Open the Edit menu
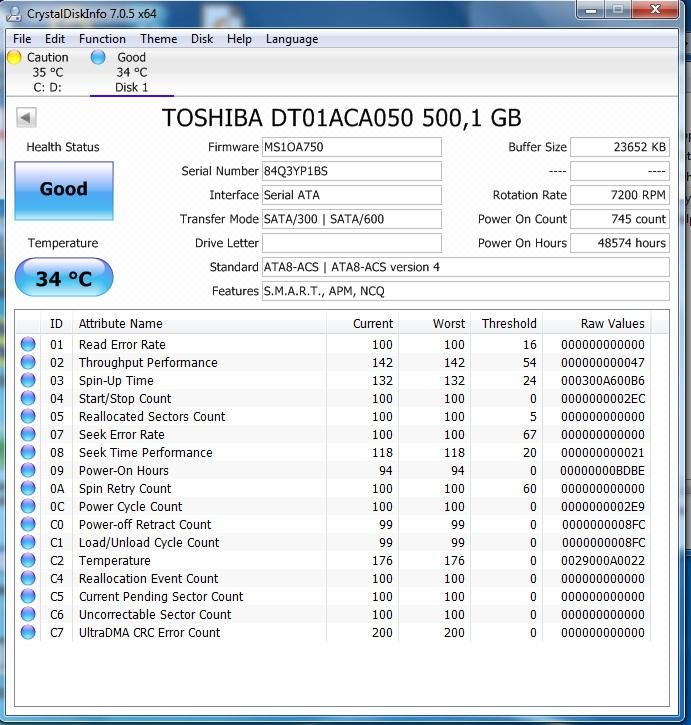Image resolution: width=691 pixels, height=725 pixels. coord(55,39)
